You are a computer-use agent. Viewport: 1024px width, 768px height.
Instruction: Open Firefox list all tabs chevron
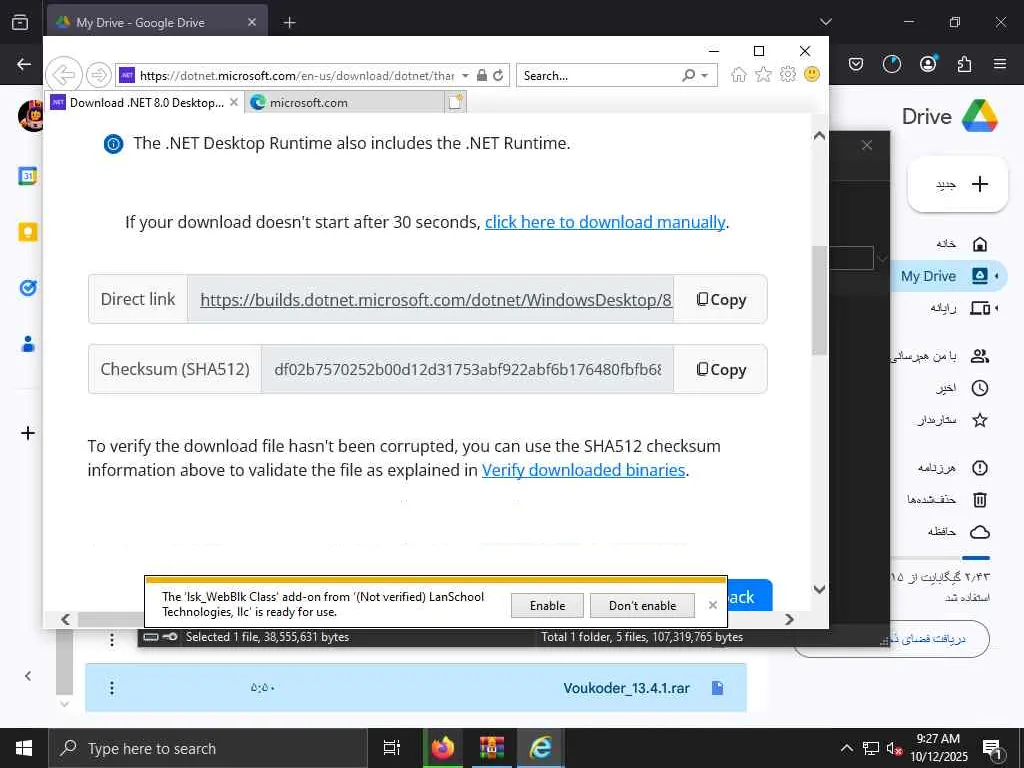click(825, 22)
